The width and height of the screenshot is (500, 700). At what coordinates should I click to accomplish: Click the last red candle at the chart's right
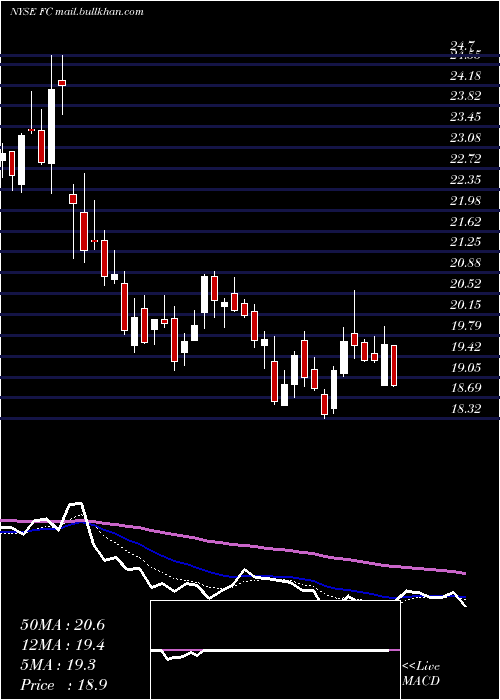point(394,365)
